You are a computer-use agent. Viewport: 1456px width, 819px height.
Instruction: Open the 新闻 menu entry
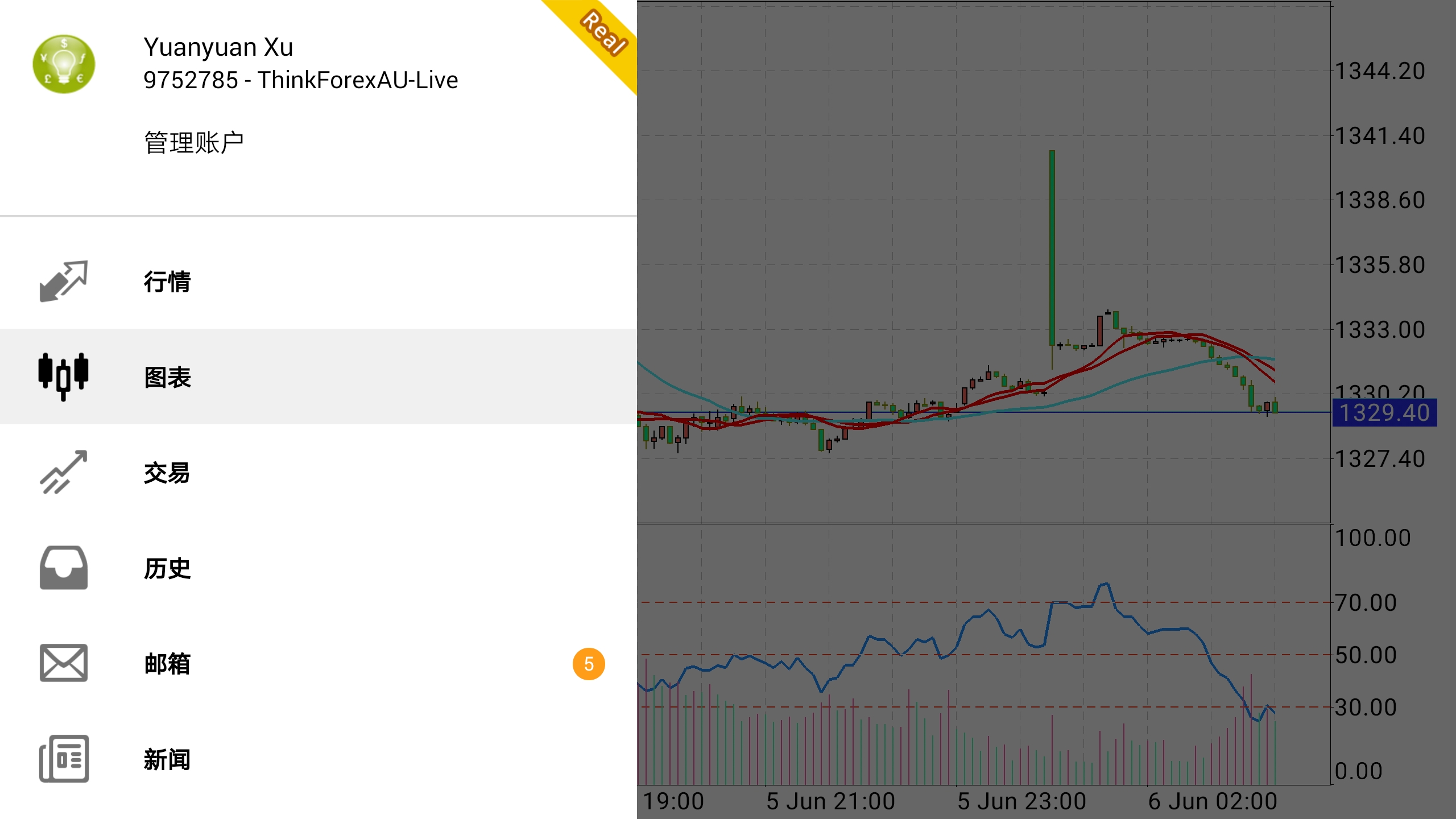pos(167,759)
